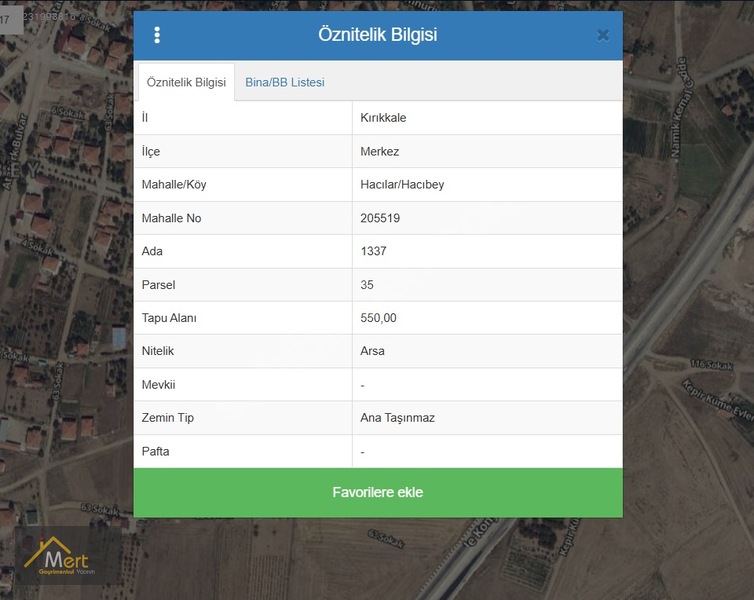
Task: Close the Öznitelik Bilgisi dialog
Action: click(x=602, y=35)
